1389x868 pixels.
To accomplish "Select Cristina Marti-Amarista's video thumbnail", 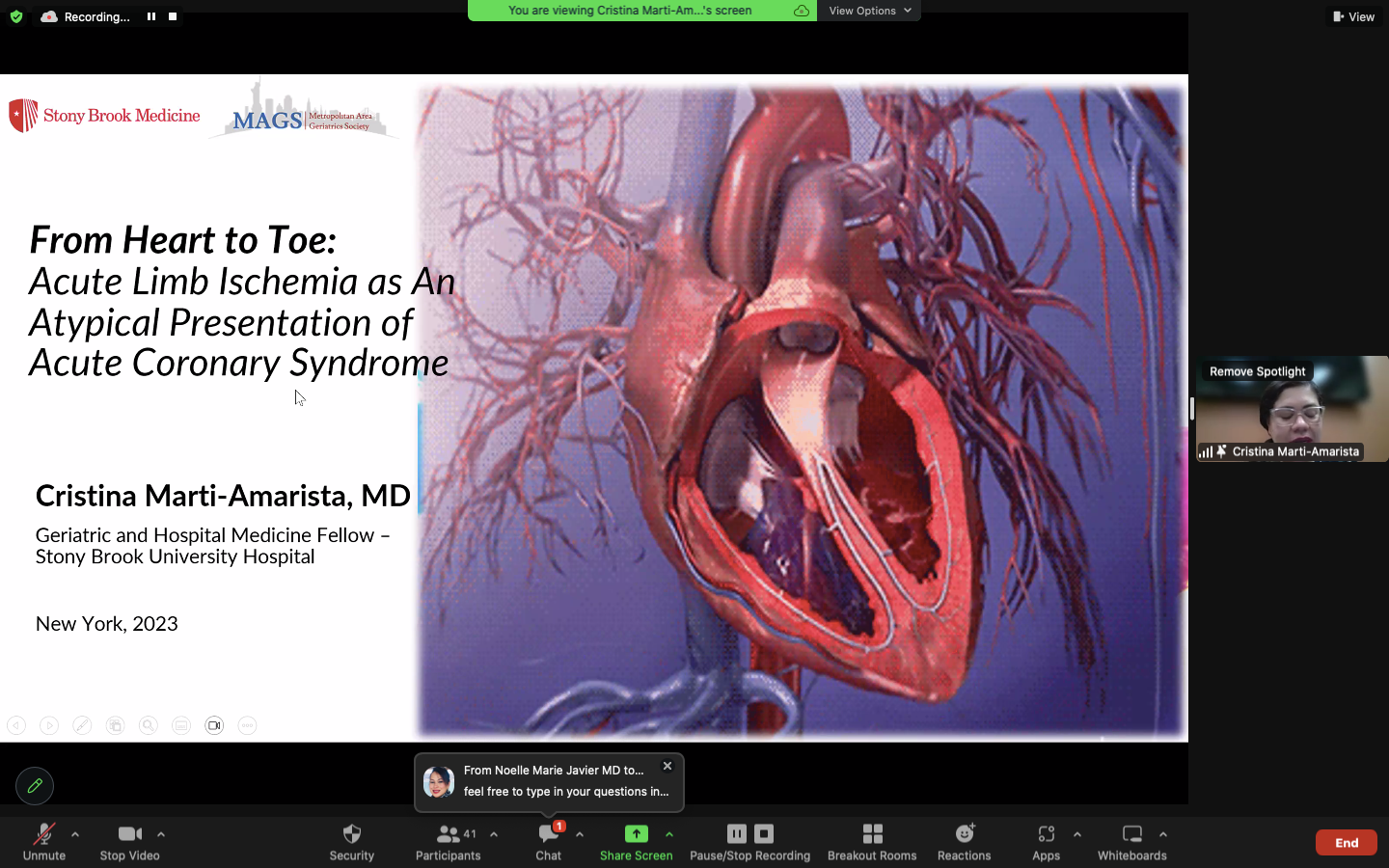I will pos(1293,409).
